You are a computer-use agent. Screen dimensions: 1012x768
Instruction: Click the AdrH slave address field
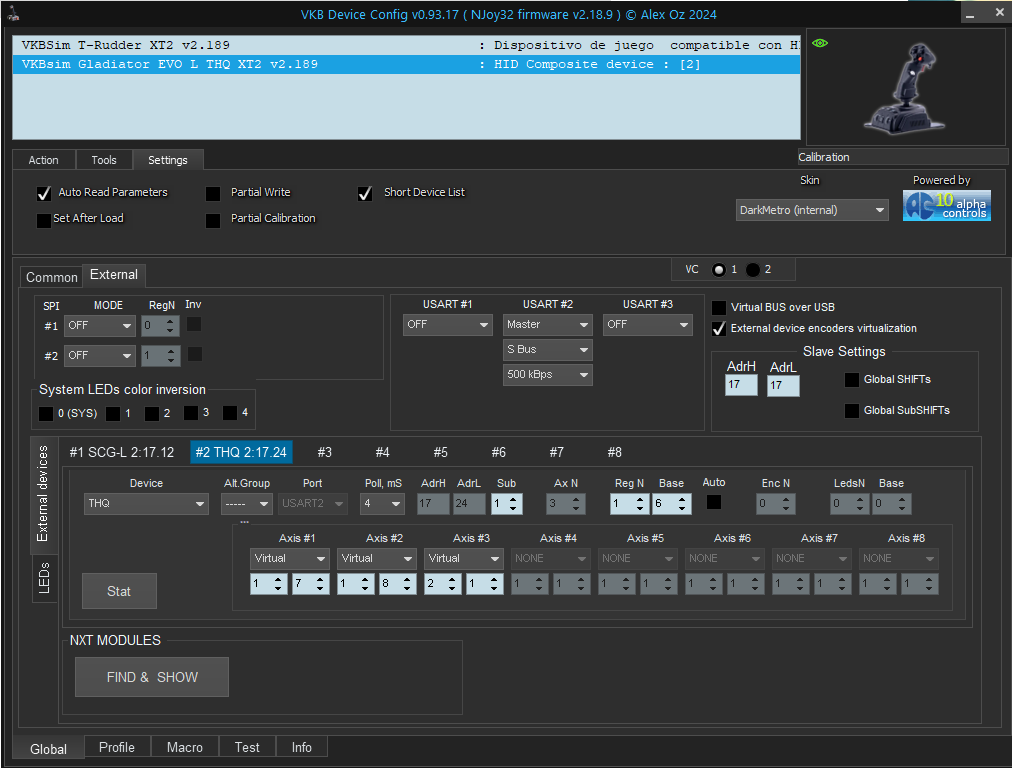click(x=741, y=385)
